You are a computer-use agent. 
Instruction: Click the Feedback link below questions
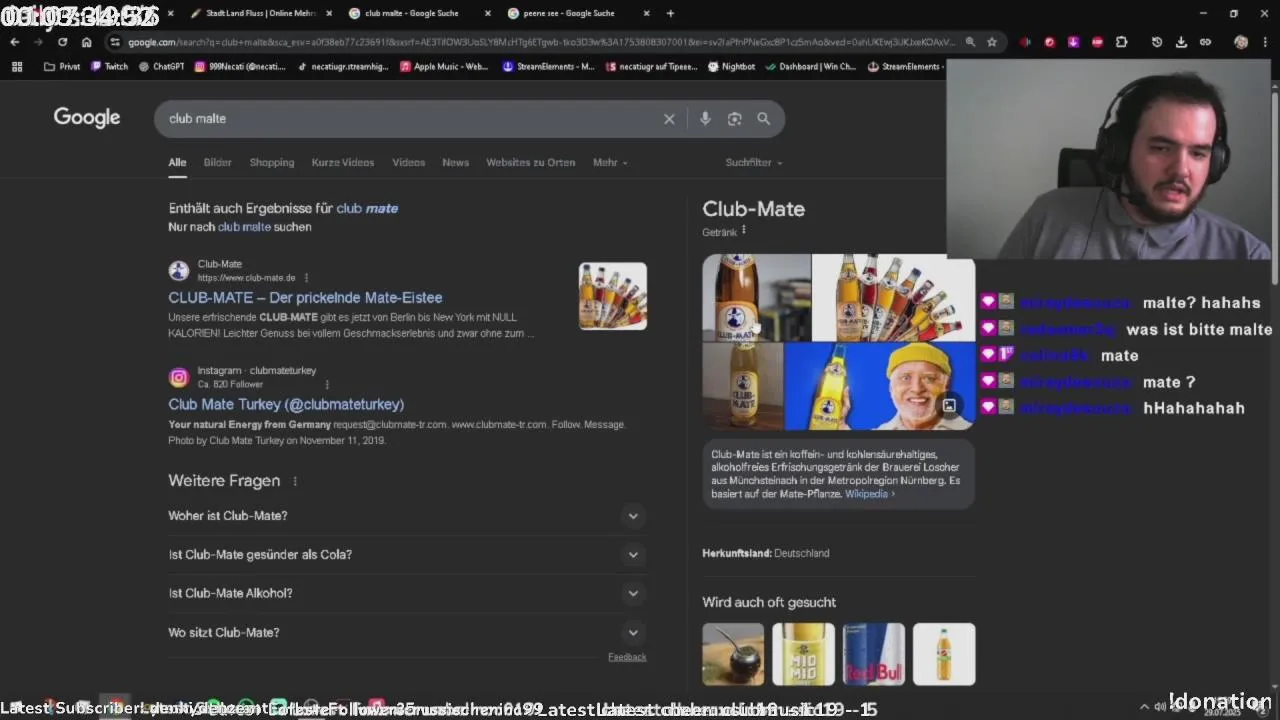tap(627, 657)
